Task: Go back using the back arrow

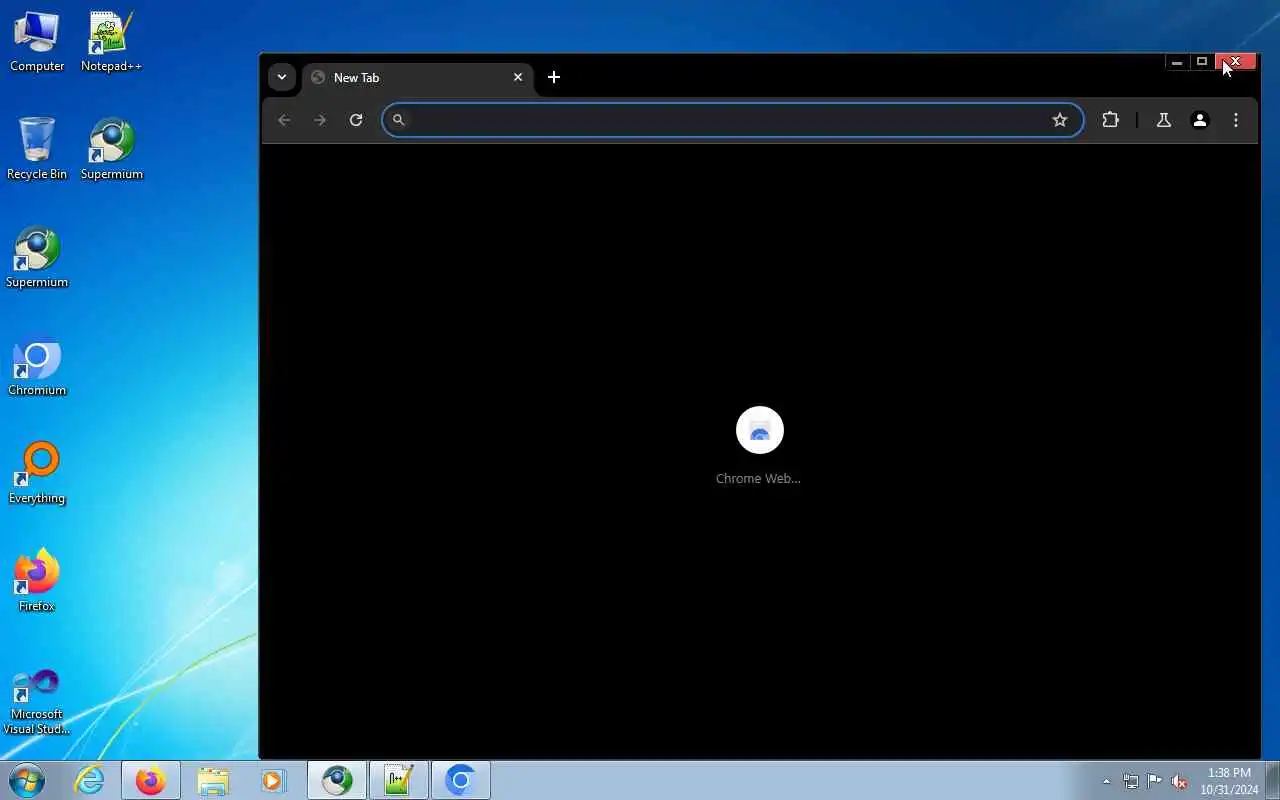Action: tap(284, 120)
